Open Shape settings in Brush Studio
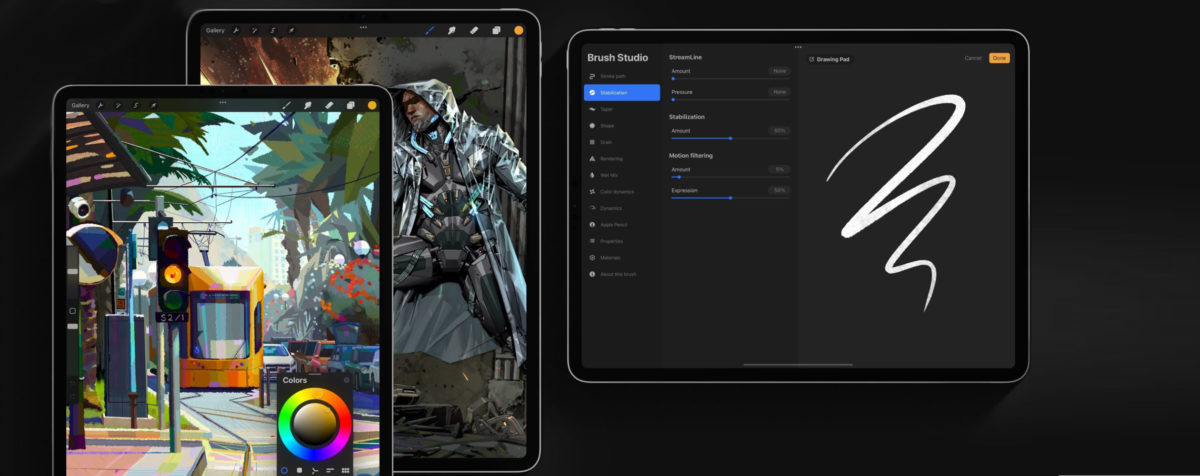Screen dimensions: 1200x476 (x=622, y=125)
